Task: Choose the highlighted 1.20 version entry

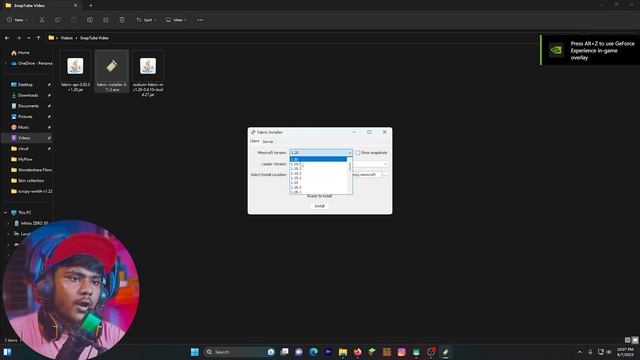Action: tap(318, 159)
